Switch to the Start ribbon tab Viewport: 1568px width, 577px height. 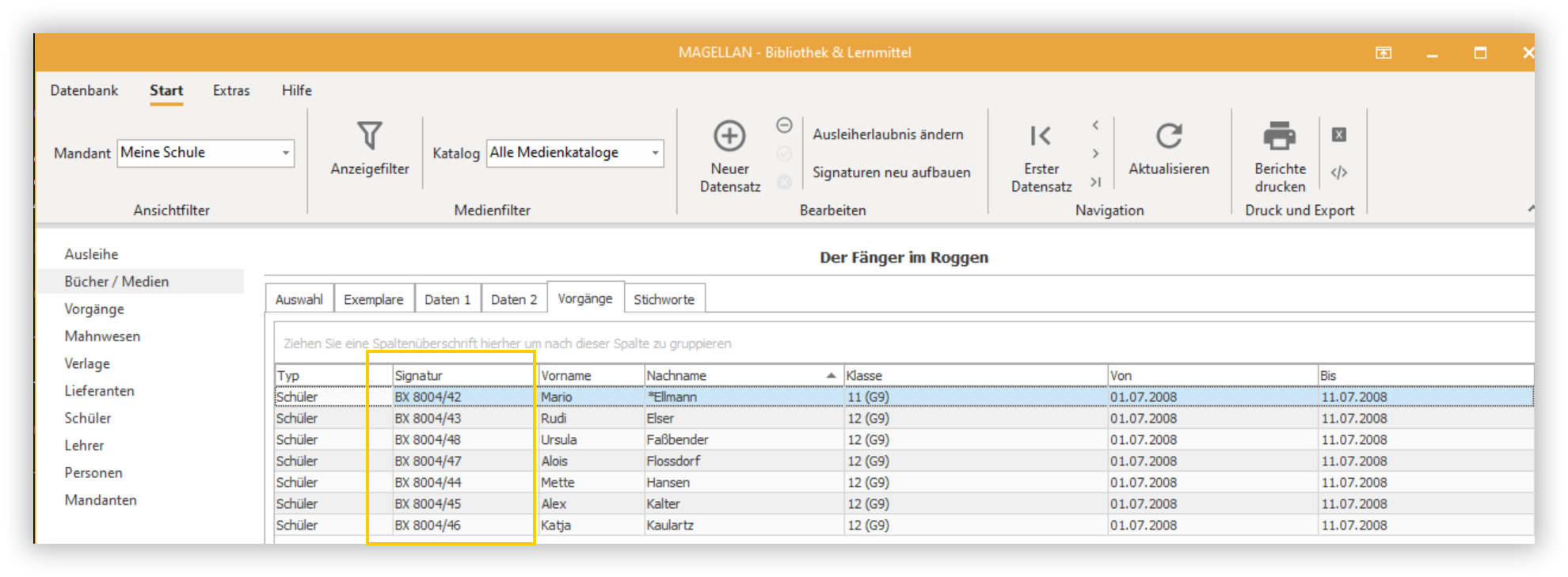pyautogui.click(x=166, y=90)
